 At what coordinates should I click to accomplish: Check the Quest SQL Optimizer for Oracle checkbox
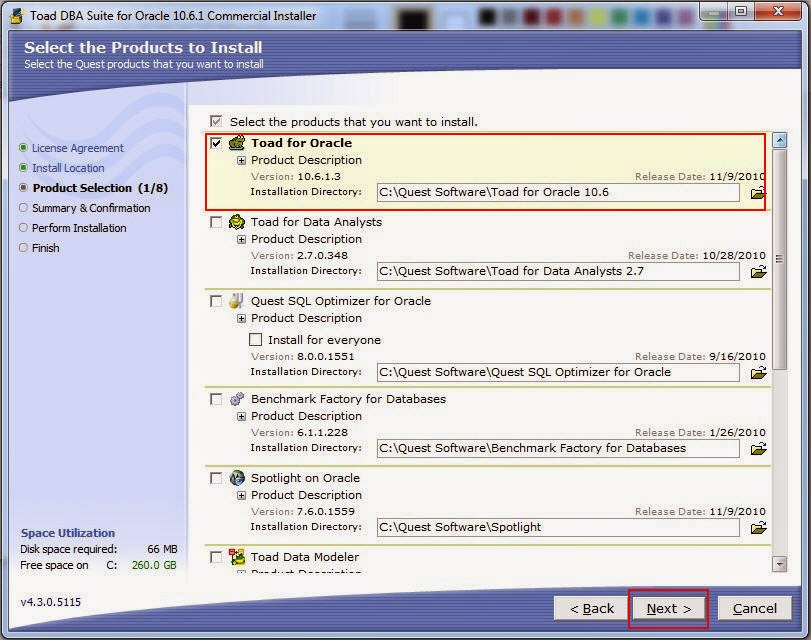click(216, 301)
